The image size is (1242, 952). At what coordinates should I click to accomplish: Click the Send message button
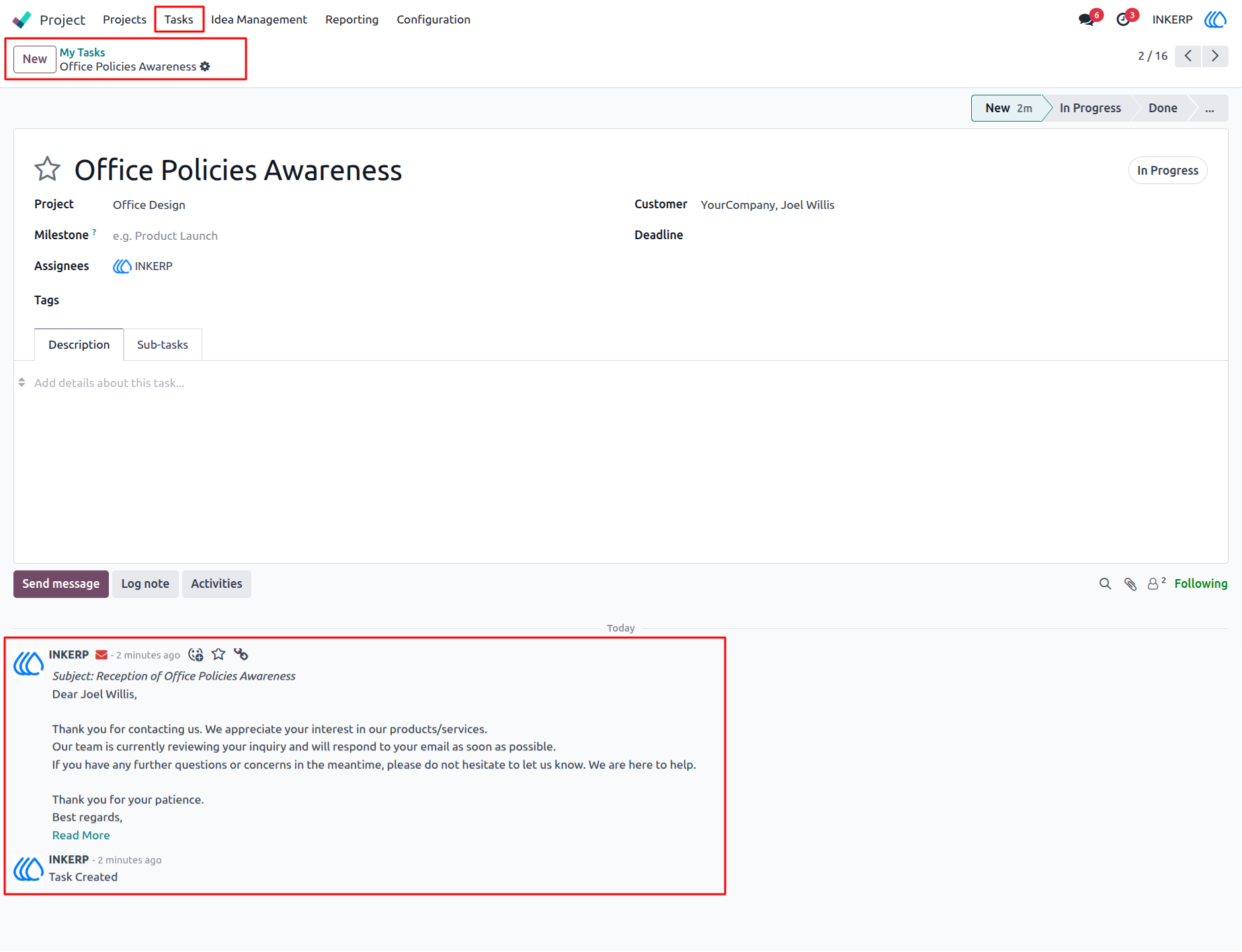click(x=61, y=584)
